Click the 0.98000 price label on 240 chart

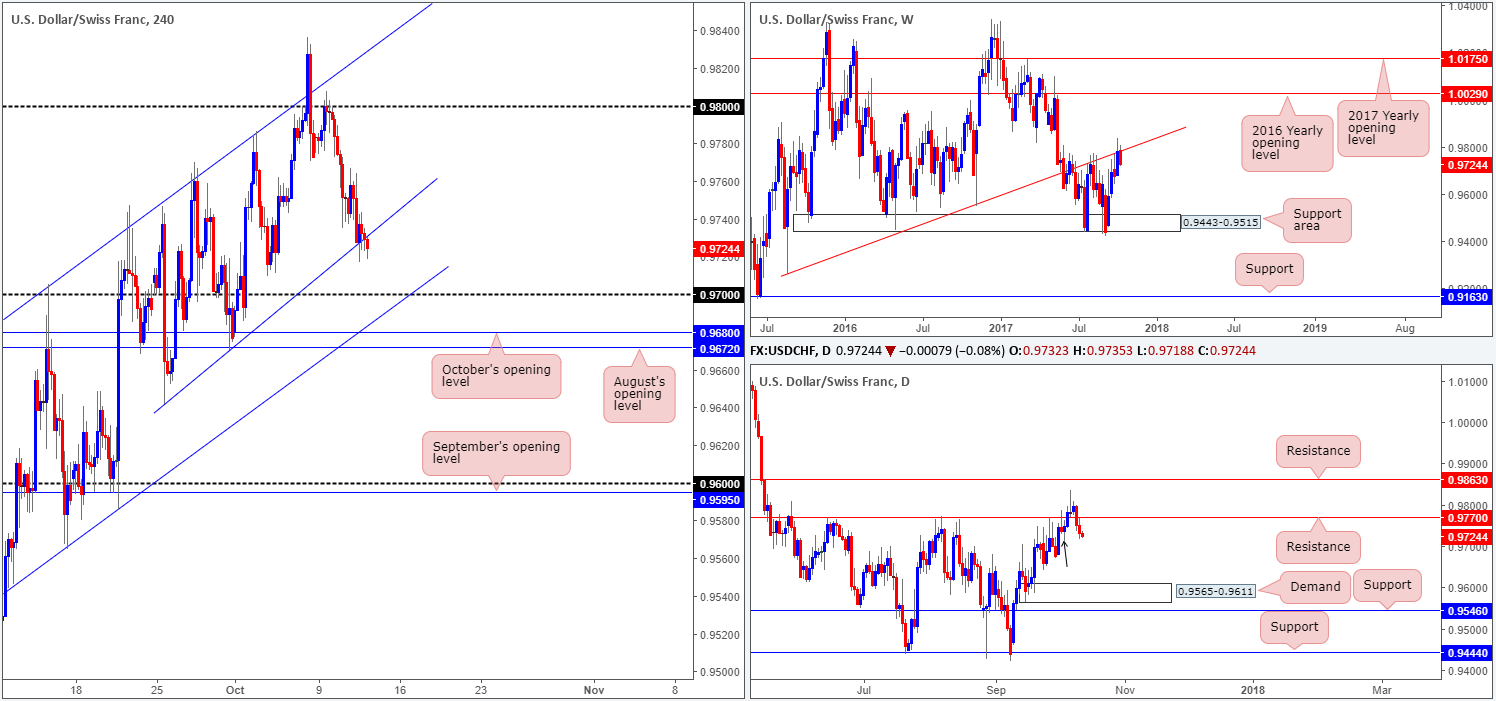(720, 106)
